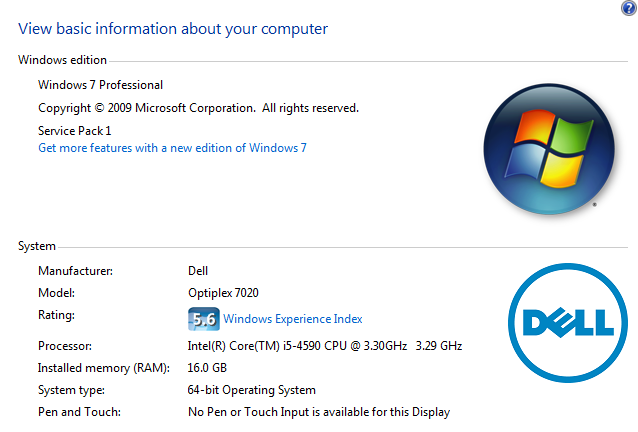Screen dimensions: 638x432
Task: Click the Microsoft Corporation copyright line
Action: 198,108
